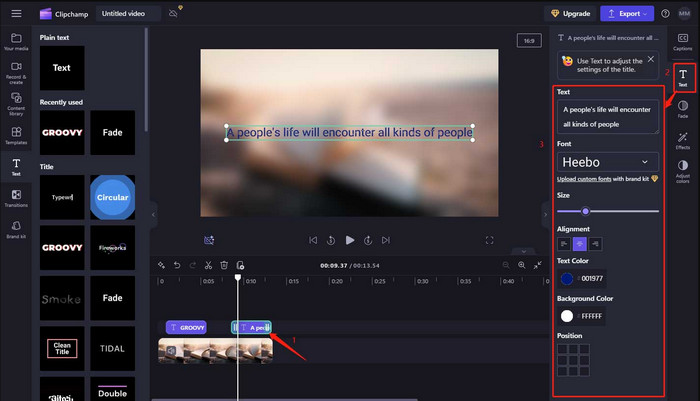Collapse the timeline chevron
The height and width of the screenshot is (401, 700).
click(524, 251)
